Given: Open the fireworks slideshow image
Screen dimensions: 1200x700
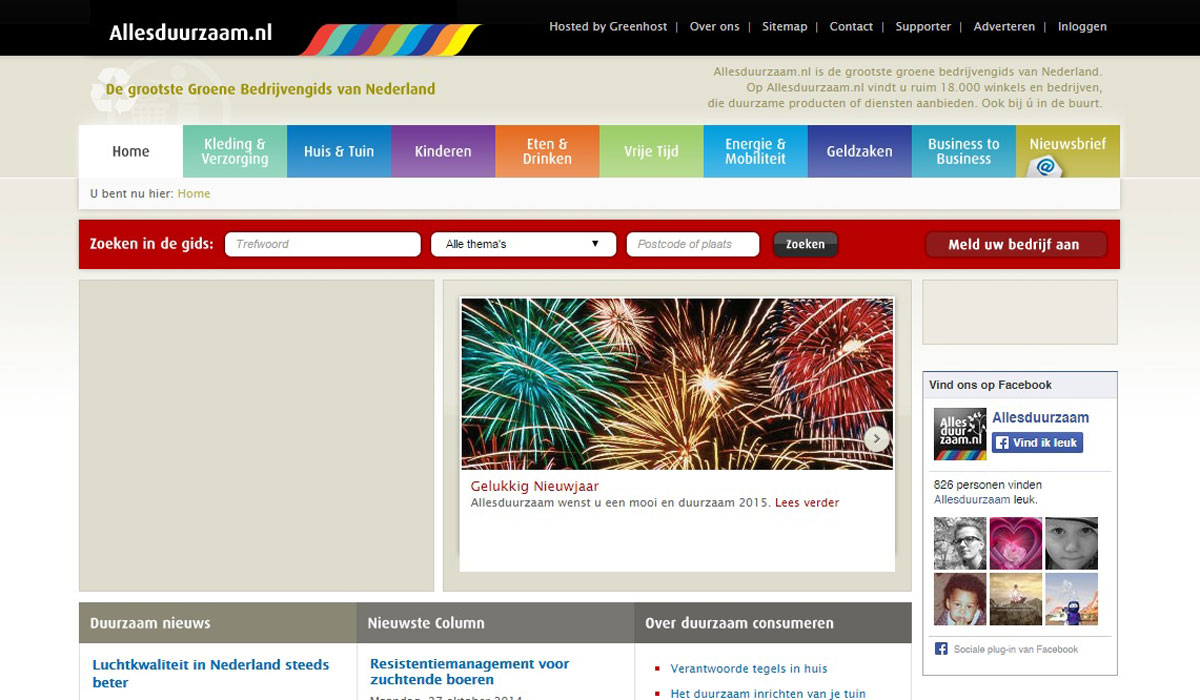Looking at the screenshot, I should click(677, 384).
